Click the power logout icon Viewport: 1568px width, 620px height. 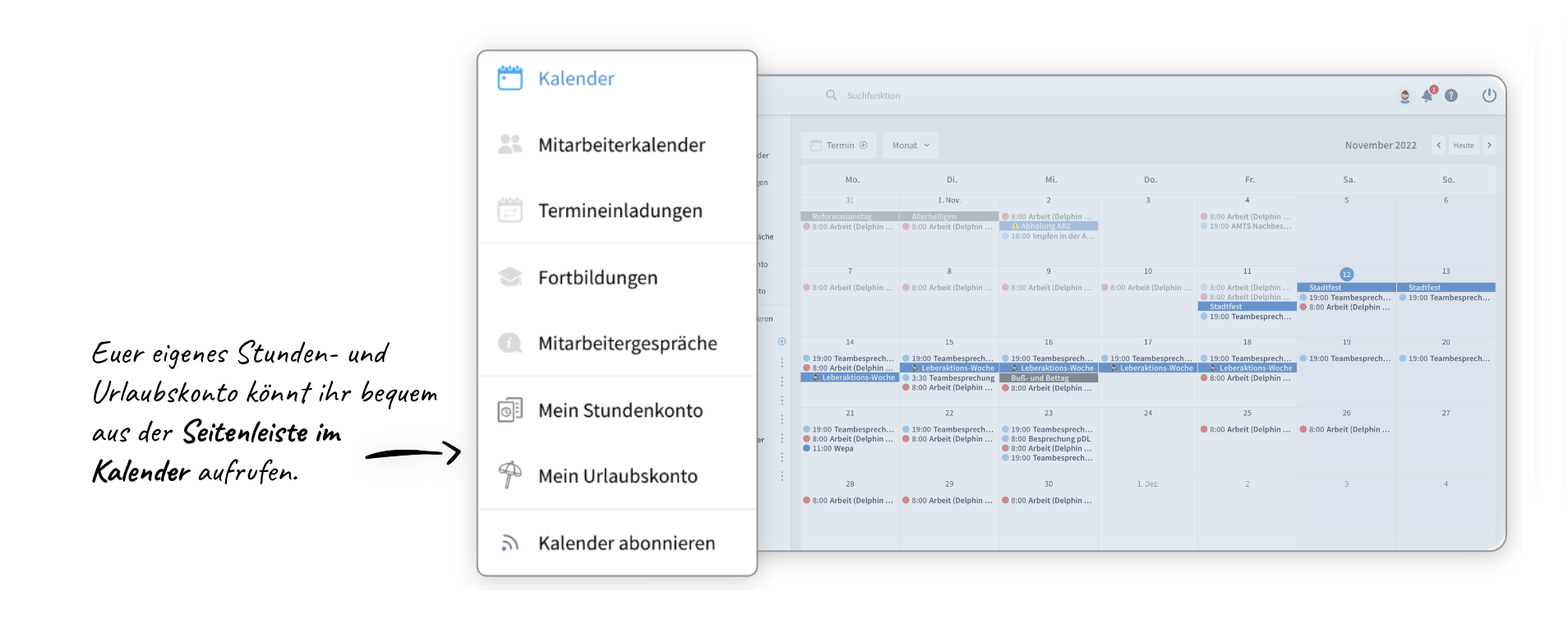1489,95
